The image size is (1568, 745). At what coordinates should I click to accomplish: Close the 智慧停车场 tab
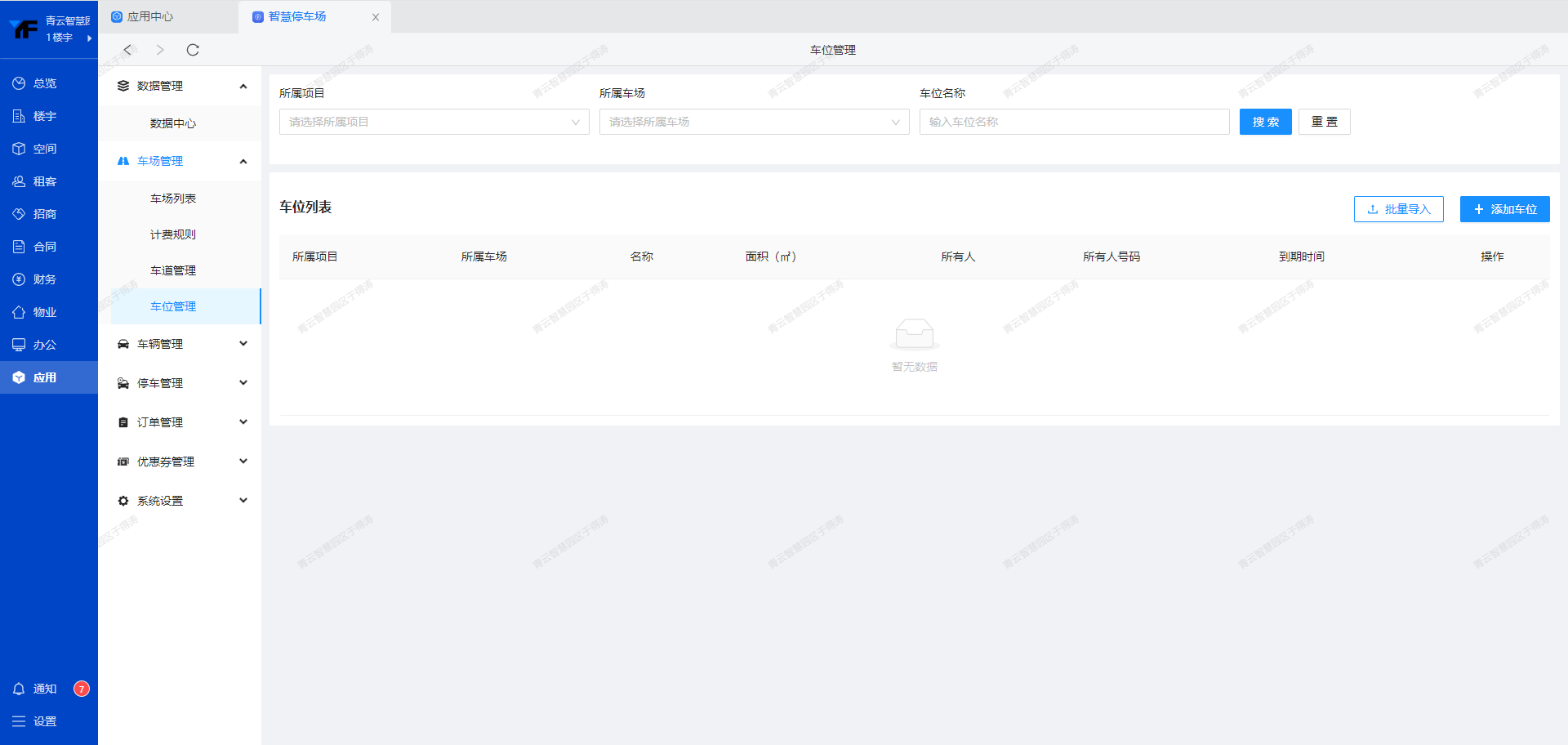[x=376, y=17]
